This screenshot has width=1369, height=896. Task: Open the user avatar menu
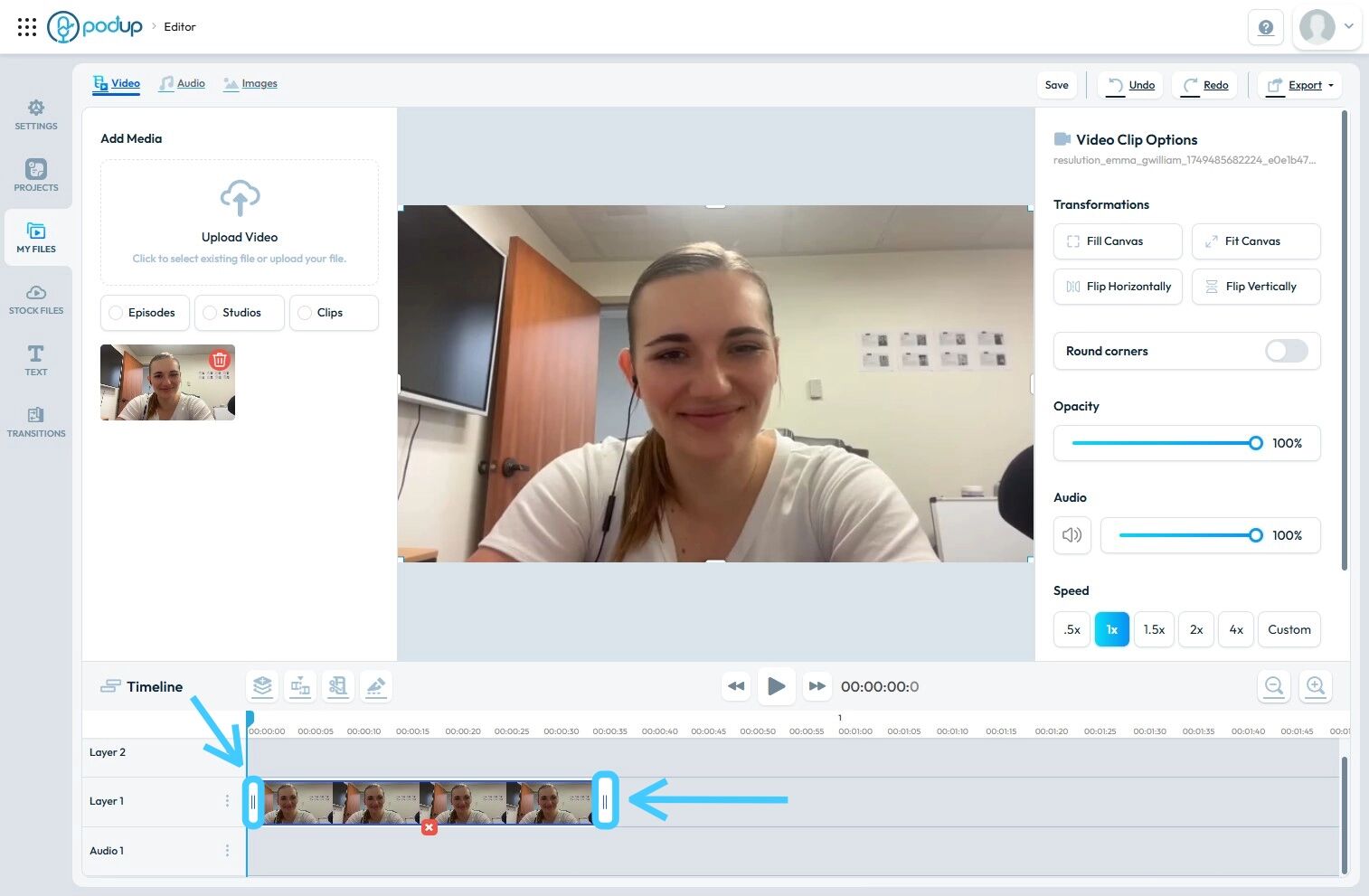pos(1327,26)
